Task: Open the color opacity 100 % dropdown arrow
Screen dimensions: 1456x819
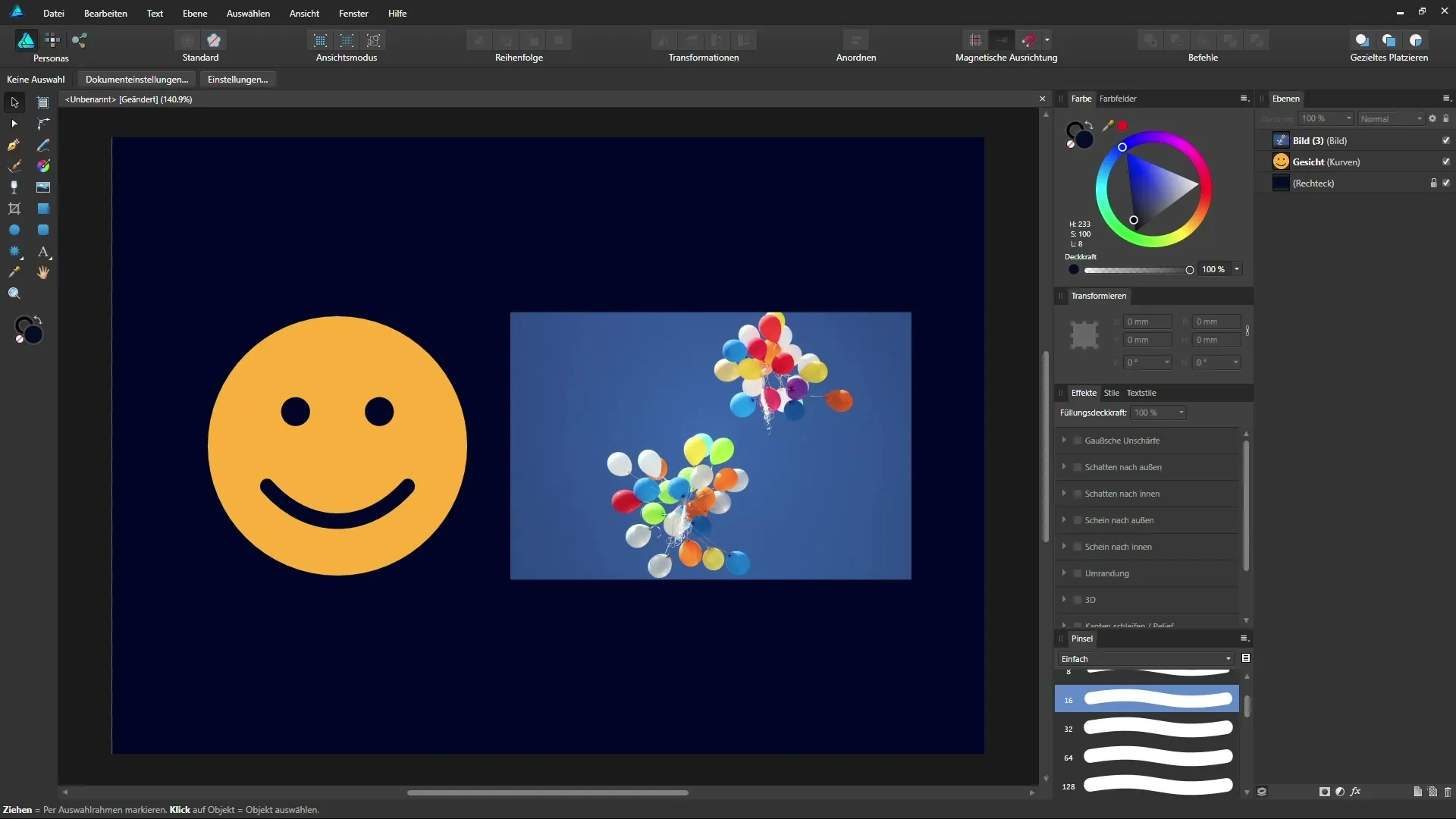Action: click(1237, 269)
